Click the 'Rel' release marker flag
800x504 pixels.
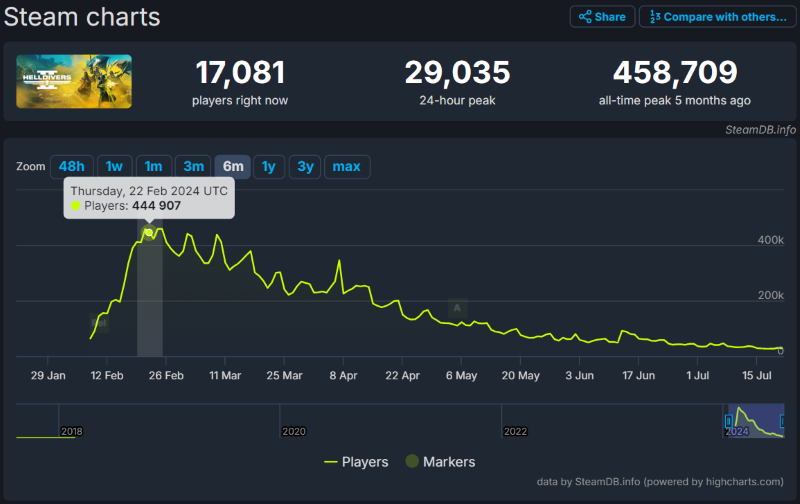pyautogui.click(x=99, y=323)
